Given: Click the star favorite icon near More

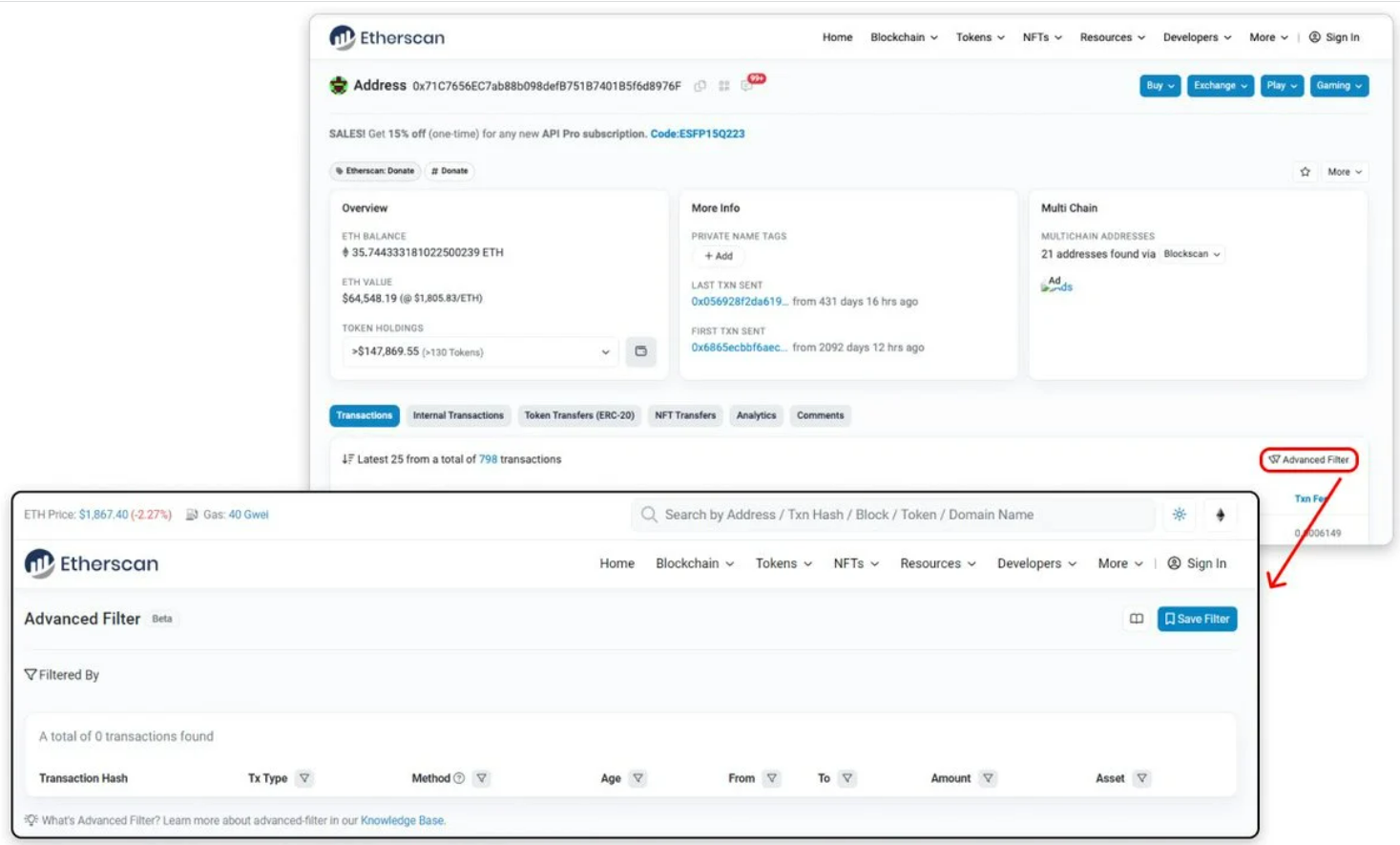Looking at the screenshot, I should click(x=1304, y=172).
